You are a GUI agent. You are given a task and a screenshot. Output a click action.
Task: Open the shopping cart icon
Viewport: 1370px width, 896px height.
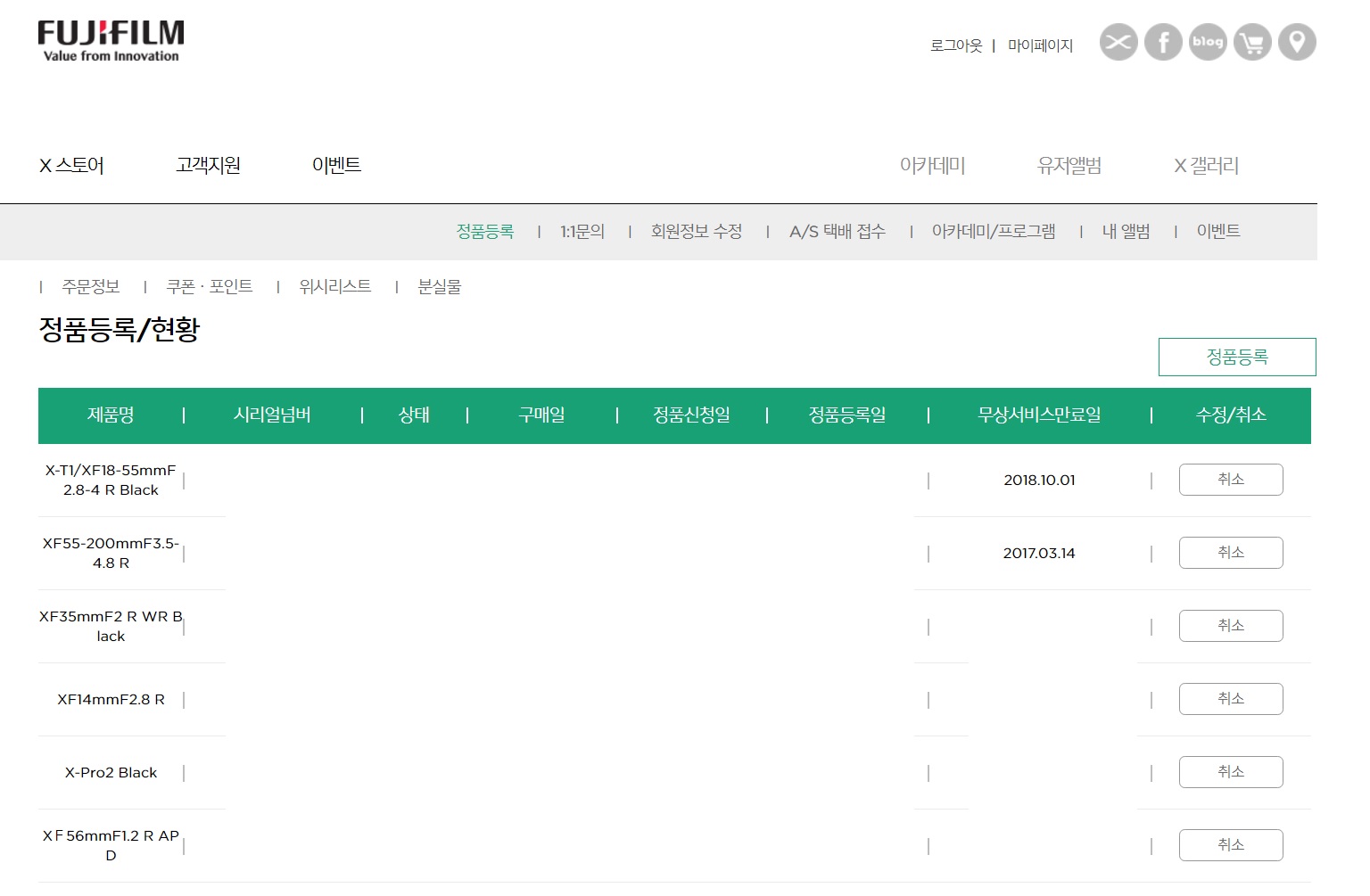[1252, 42]
